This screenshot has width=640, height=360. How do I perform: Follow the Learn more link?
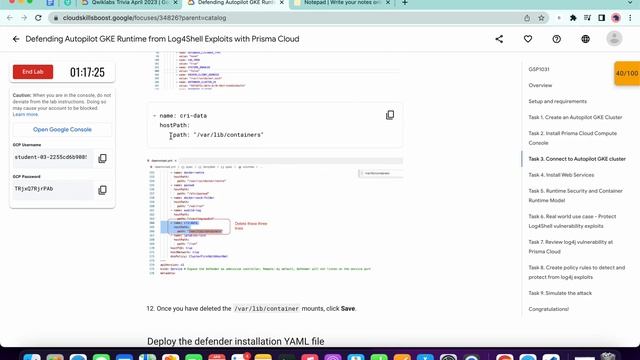25,114
